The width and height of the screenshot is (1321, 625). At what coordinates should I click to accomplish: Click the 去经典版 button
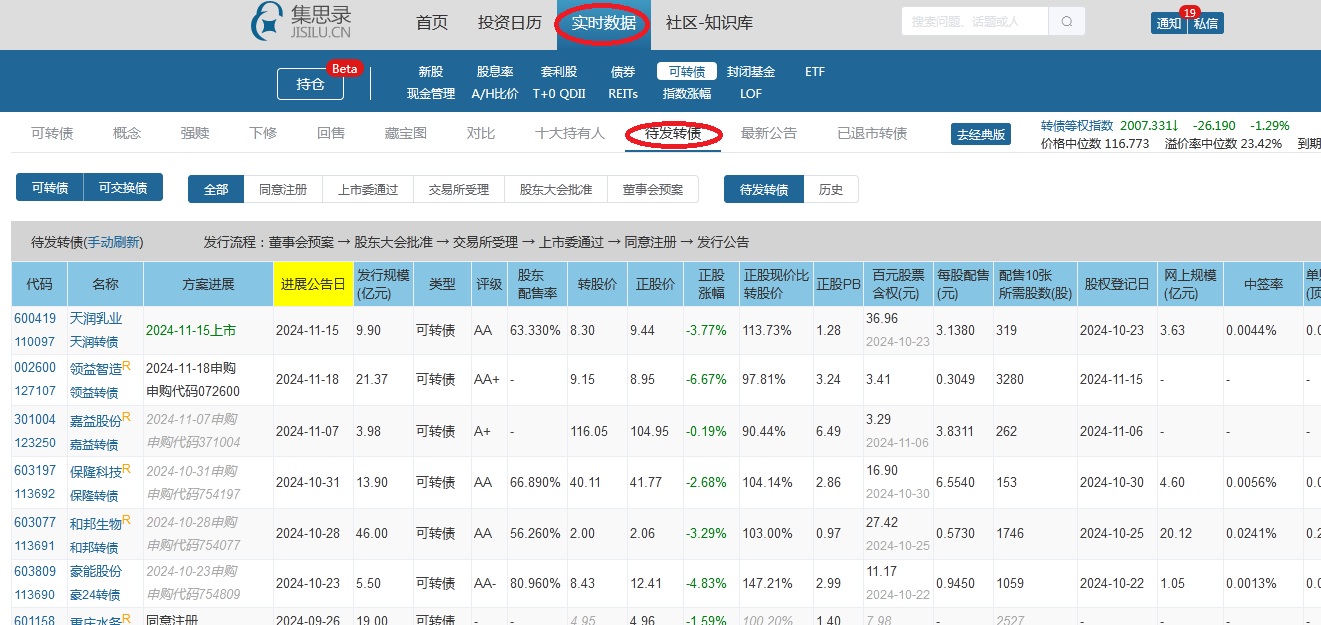pyautogui.click(x=980, y=135)
